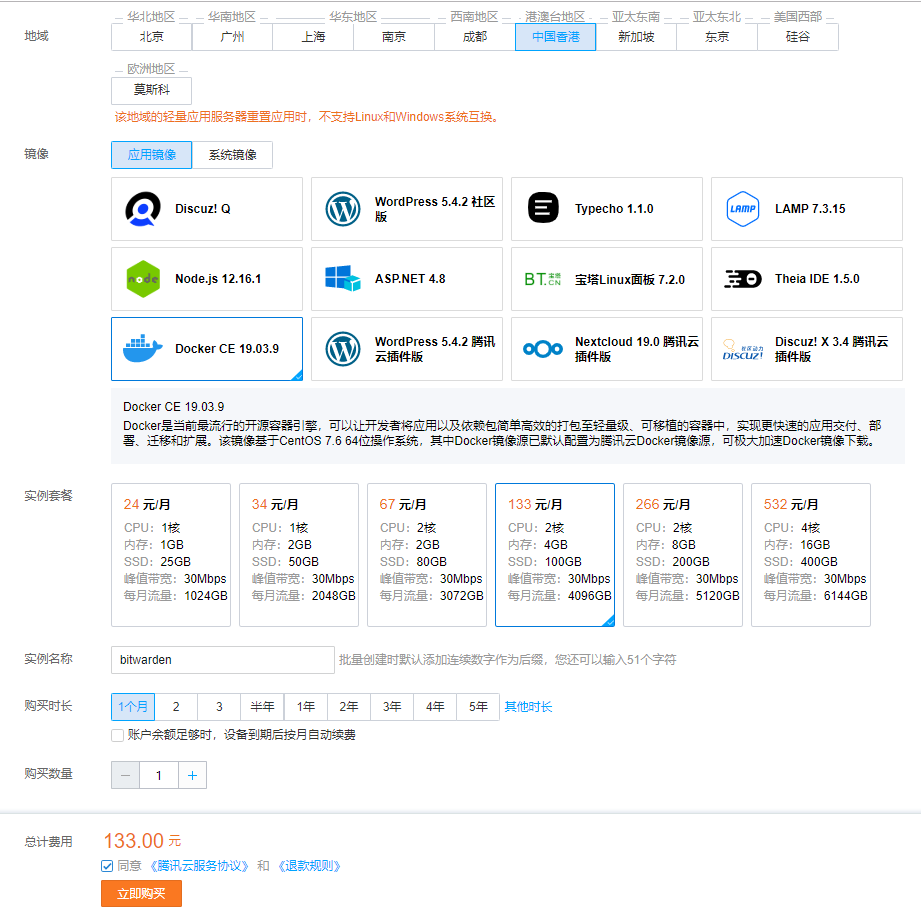The height and width of the screenshot is (916, 921).
Task: Pick the Theia IDE 1.5.0 icon
Action: [743, 279]
